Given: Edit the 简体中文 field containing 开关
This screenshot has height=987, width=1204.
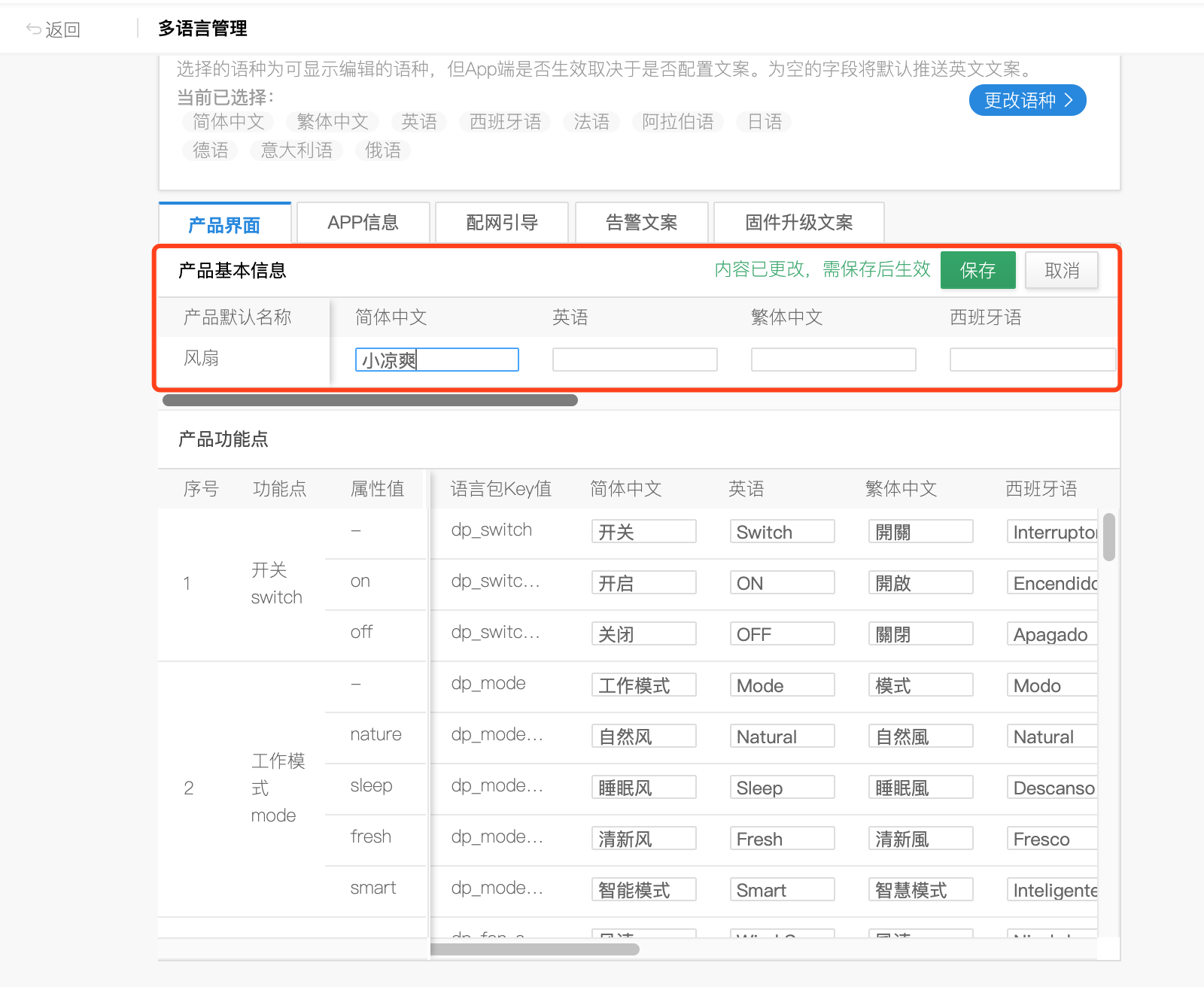Looking at the screenshot, I should [x=644, y=531].
